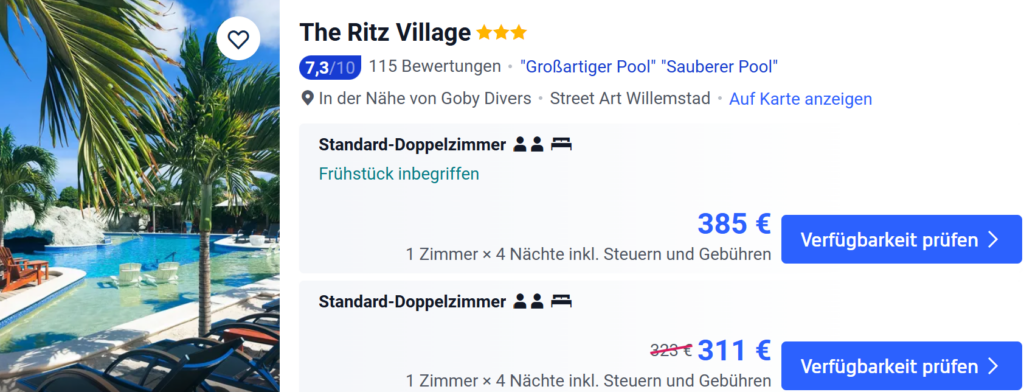This screenshot has width=1024, height=392.
Task: Click bed icon in first room row
Action: pos(561,144)
